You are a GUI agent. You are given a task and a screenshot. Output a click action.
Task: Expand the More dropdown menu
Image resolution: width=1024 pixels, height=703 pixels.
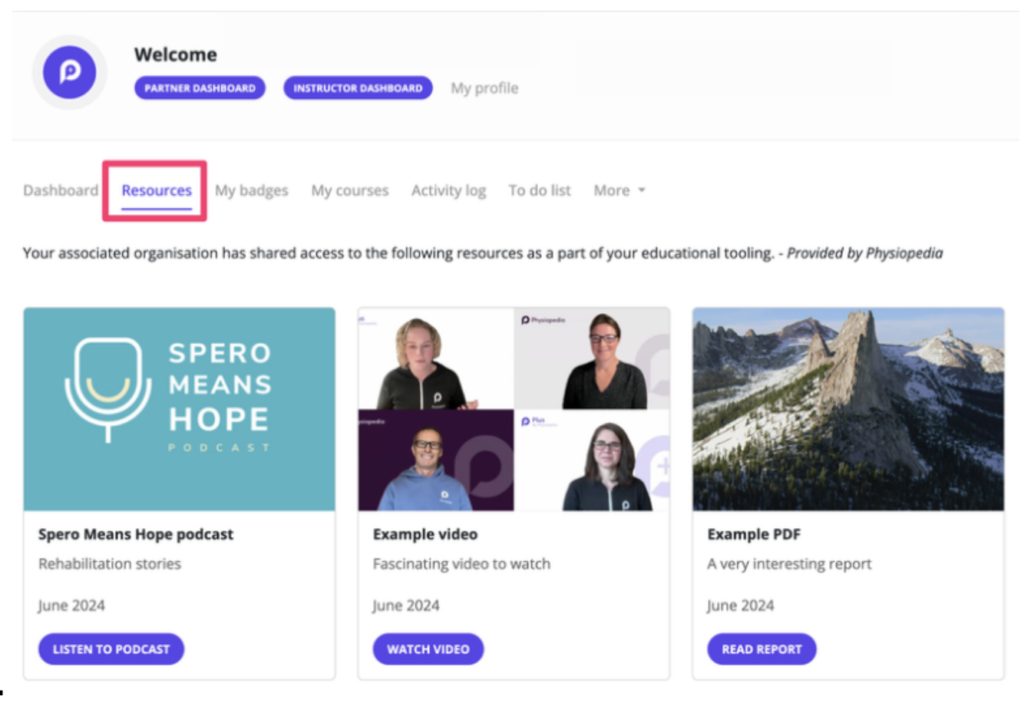(x=619, y=190)
